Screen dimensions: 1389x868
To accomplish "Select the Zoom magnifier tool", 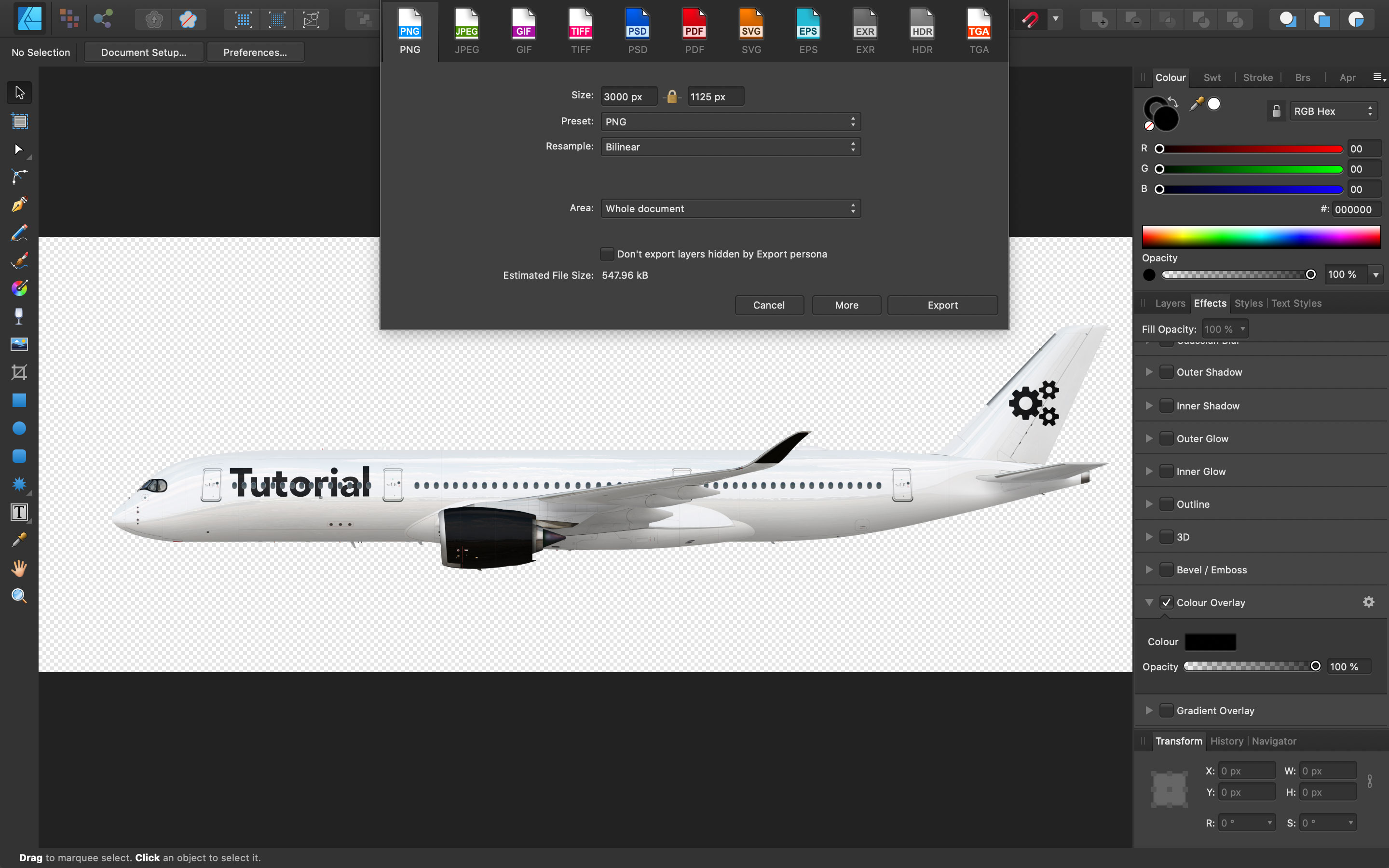I will (x=19, y=596).
